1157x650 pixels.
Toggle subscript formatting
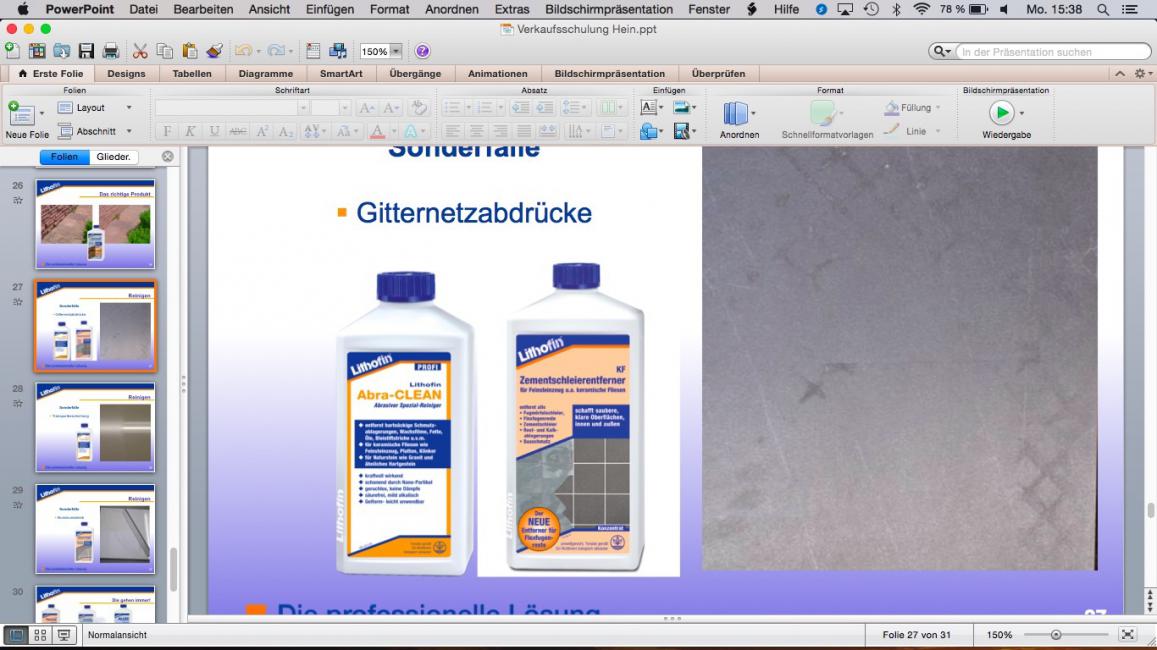(286, 131)
